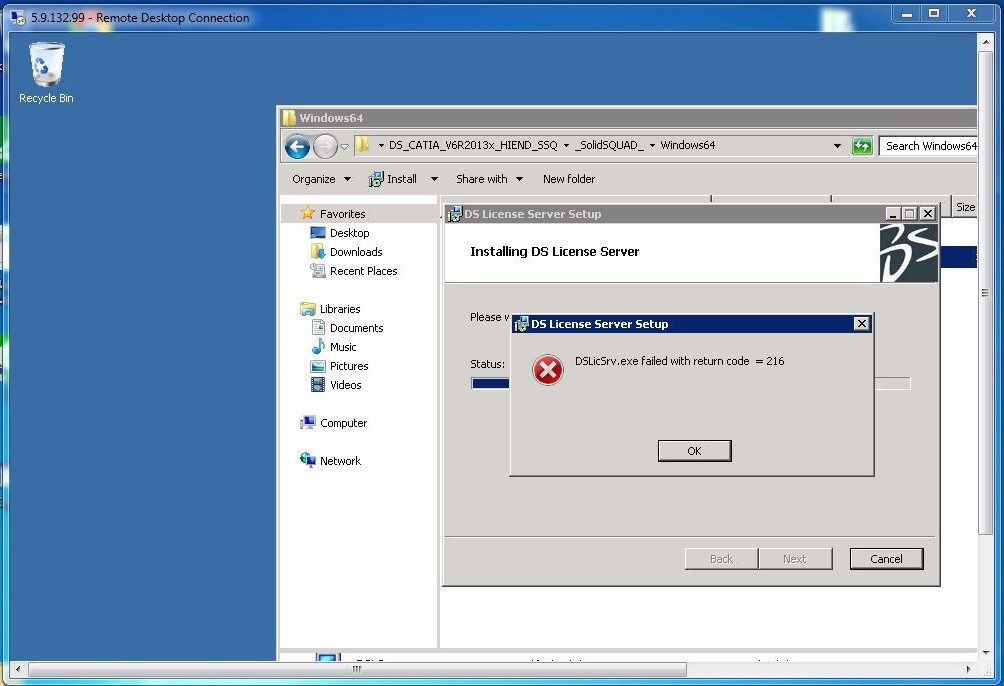Open the Videos library

pyautogui.click(x=345, y=385)
